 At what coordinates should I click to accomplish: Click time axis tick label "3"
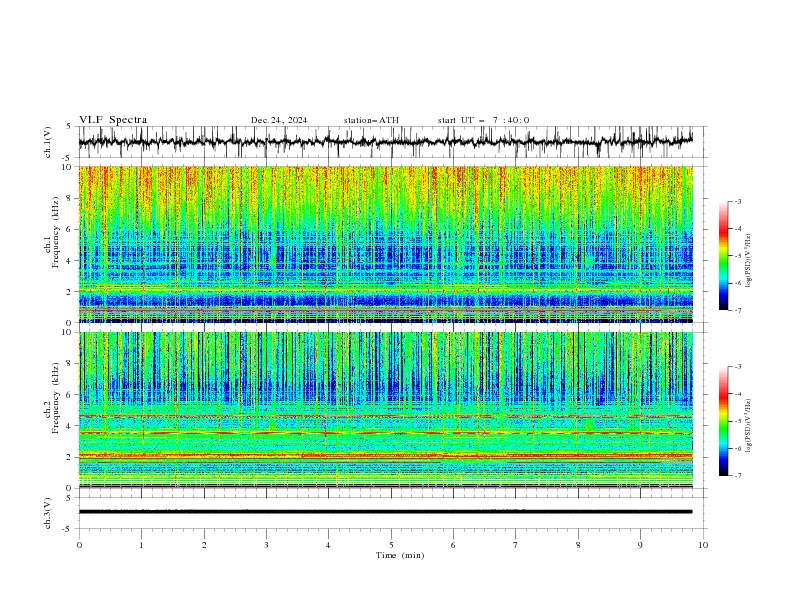266,545
